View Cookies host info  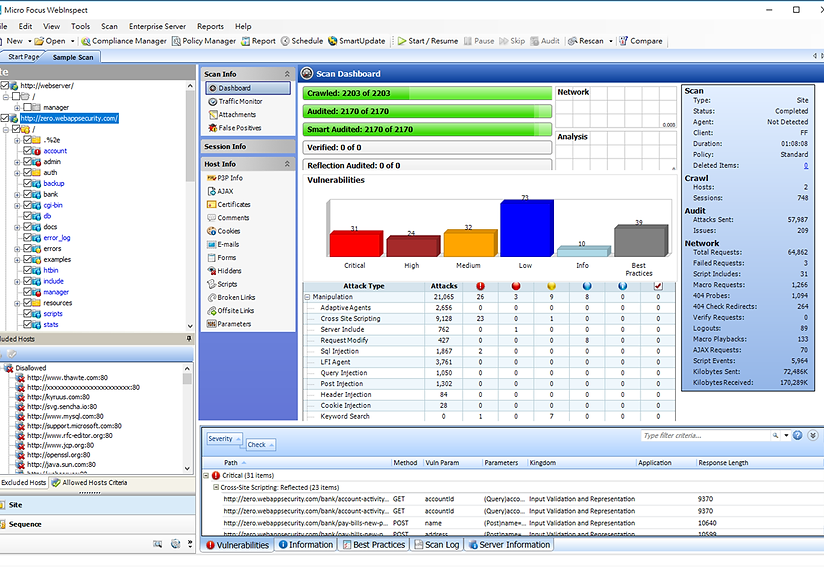pos(224,231)
